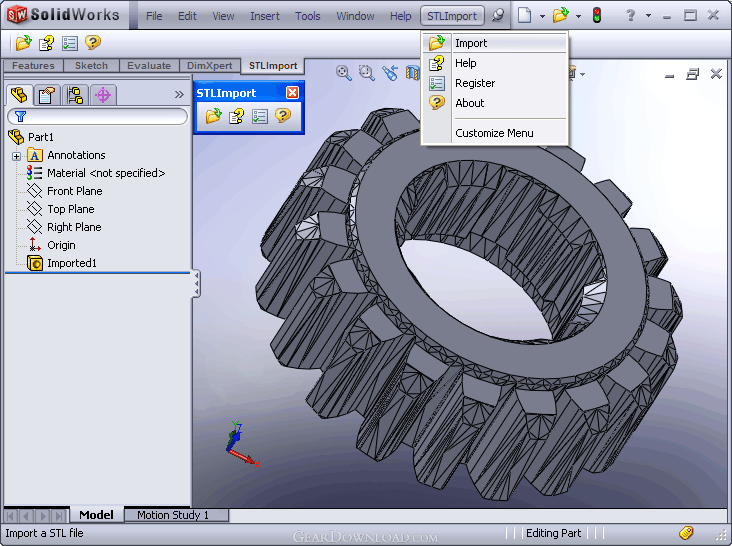Click the SolidWorks logo
This screenshot has height=546, width=732.
(63, 15)
